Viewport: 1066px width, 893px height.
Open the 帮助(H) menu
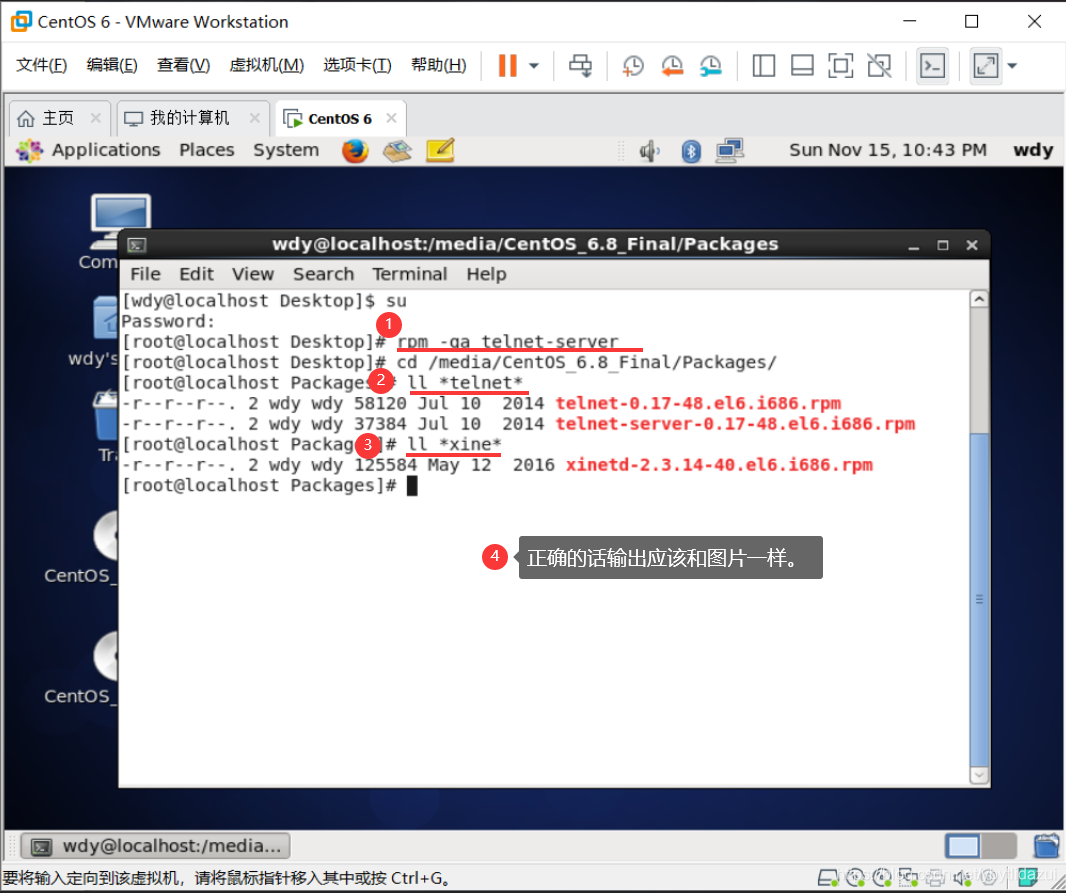439,65
